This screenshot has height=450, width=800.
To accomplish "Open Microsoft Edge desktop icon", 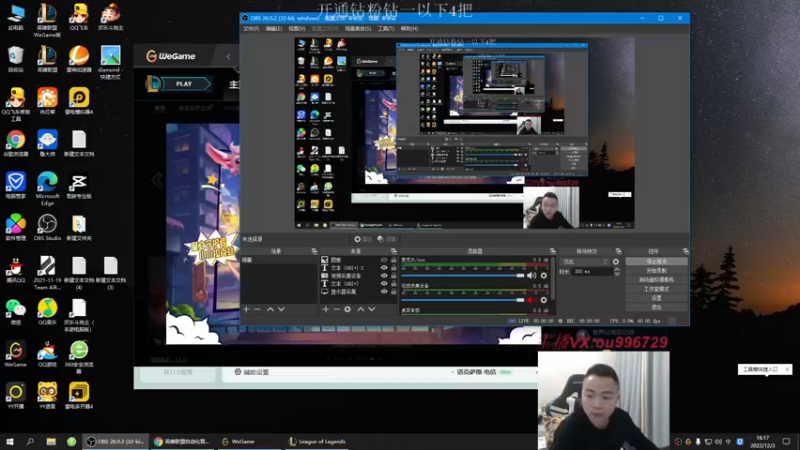I will (x=47, y=188).
